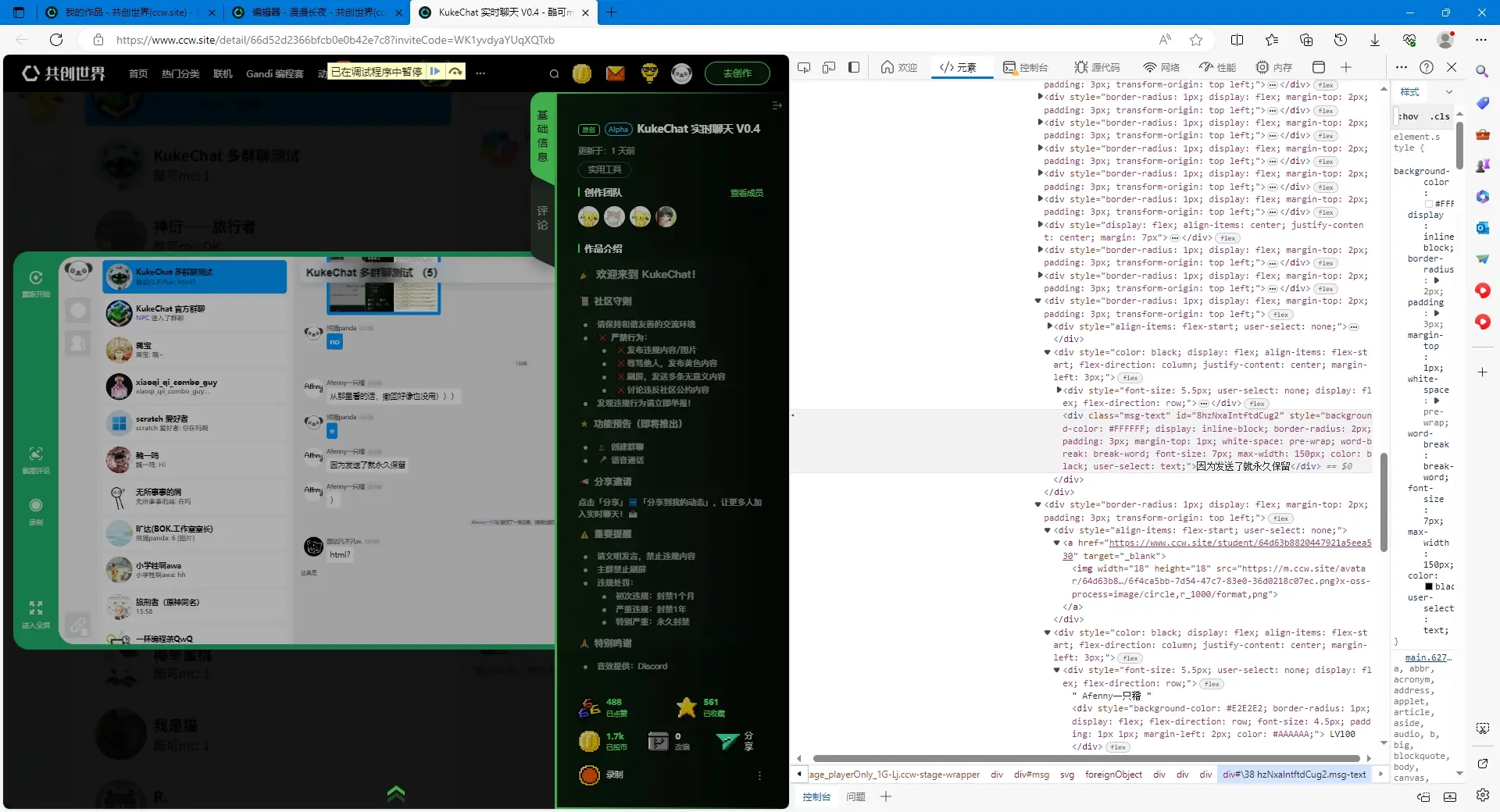Collapse the anchor href ccw.site student node

[x=1057, y=543]
